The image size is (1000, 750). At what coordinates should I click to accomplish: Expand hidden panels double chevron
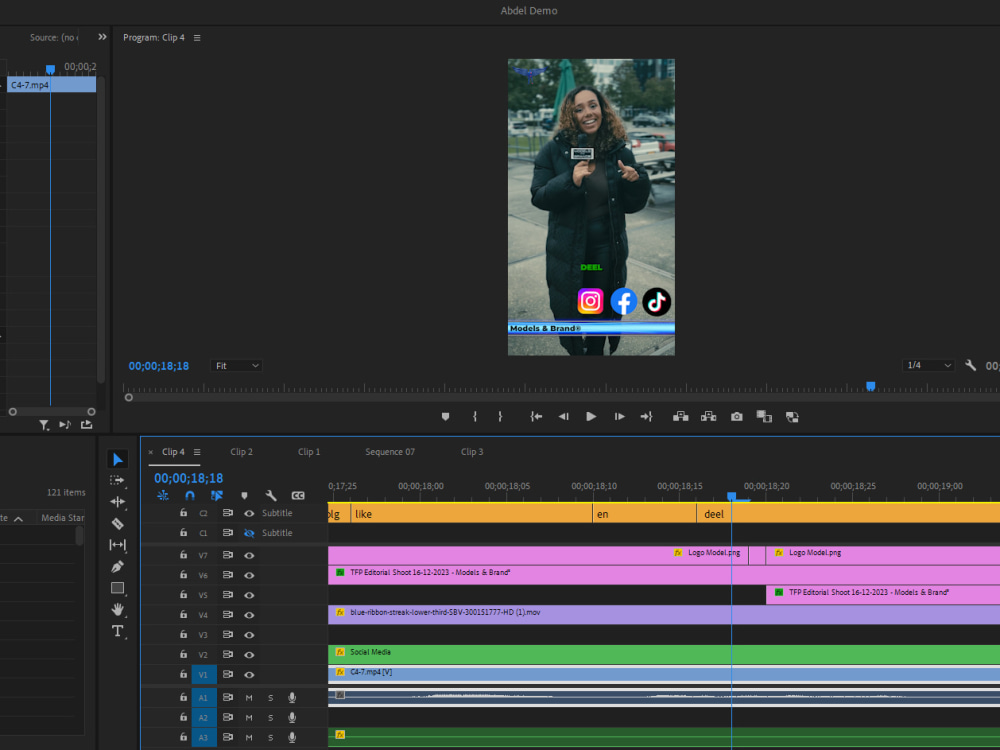[103, 37]
